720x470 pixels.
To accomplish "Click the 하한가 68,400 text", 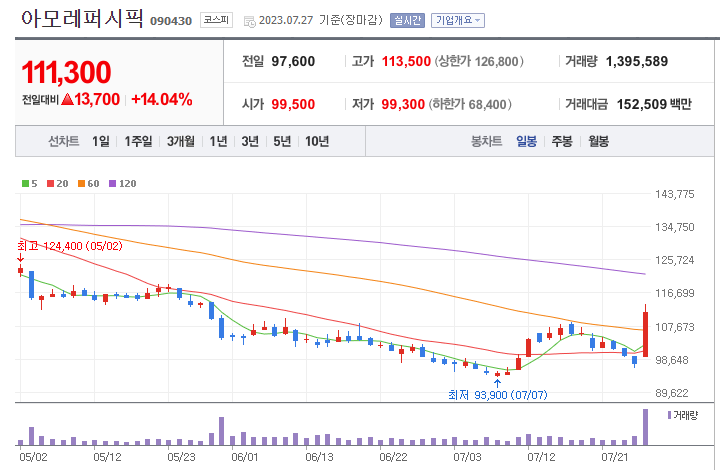I will click(x=470, y=104).
